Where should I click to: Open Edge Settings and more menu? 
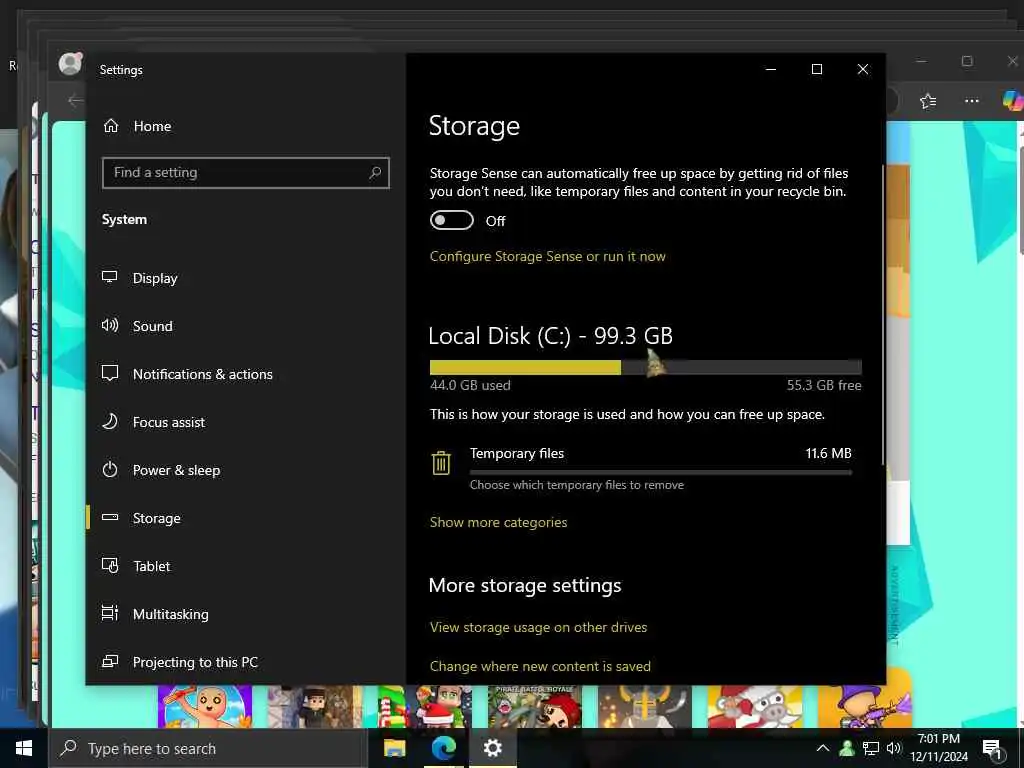tap(972, 101)
